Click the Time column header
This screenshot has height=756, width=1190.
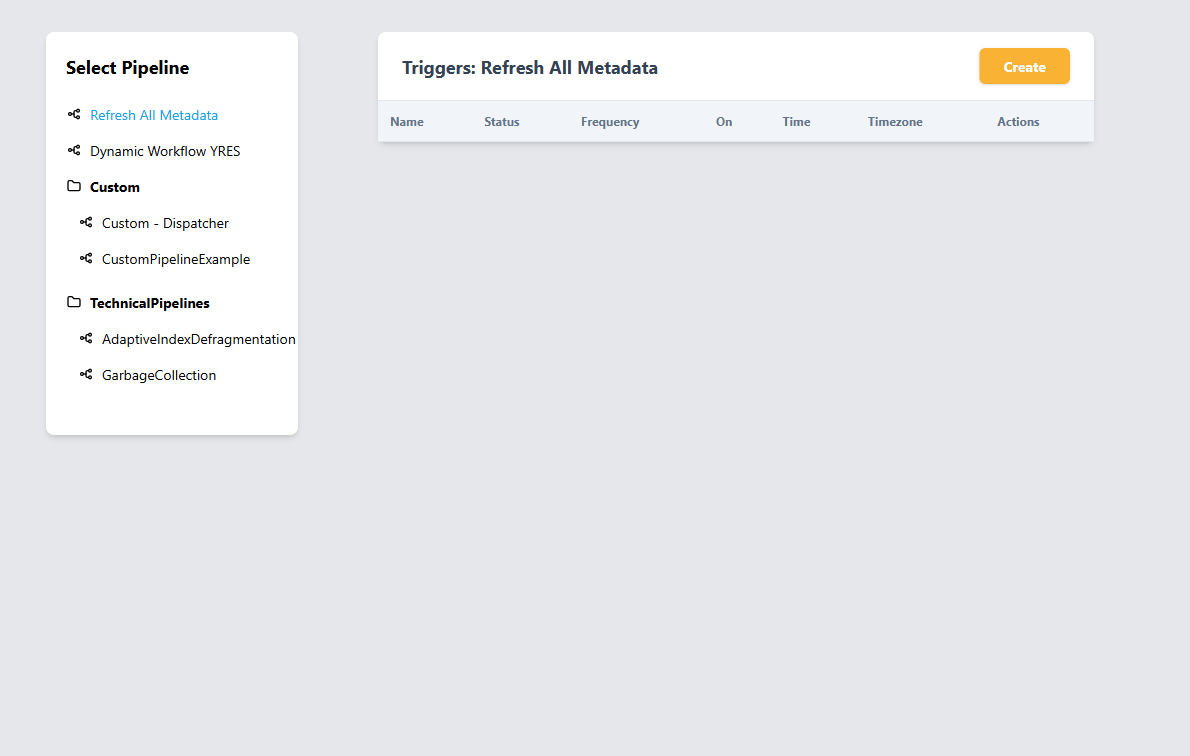point(796,121)
